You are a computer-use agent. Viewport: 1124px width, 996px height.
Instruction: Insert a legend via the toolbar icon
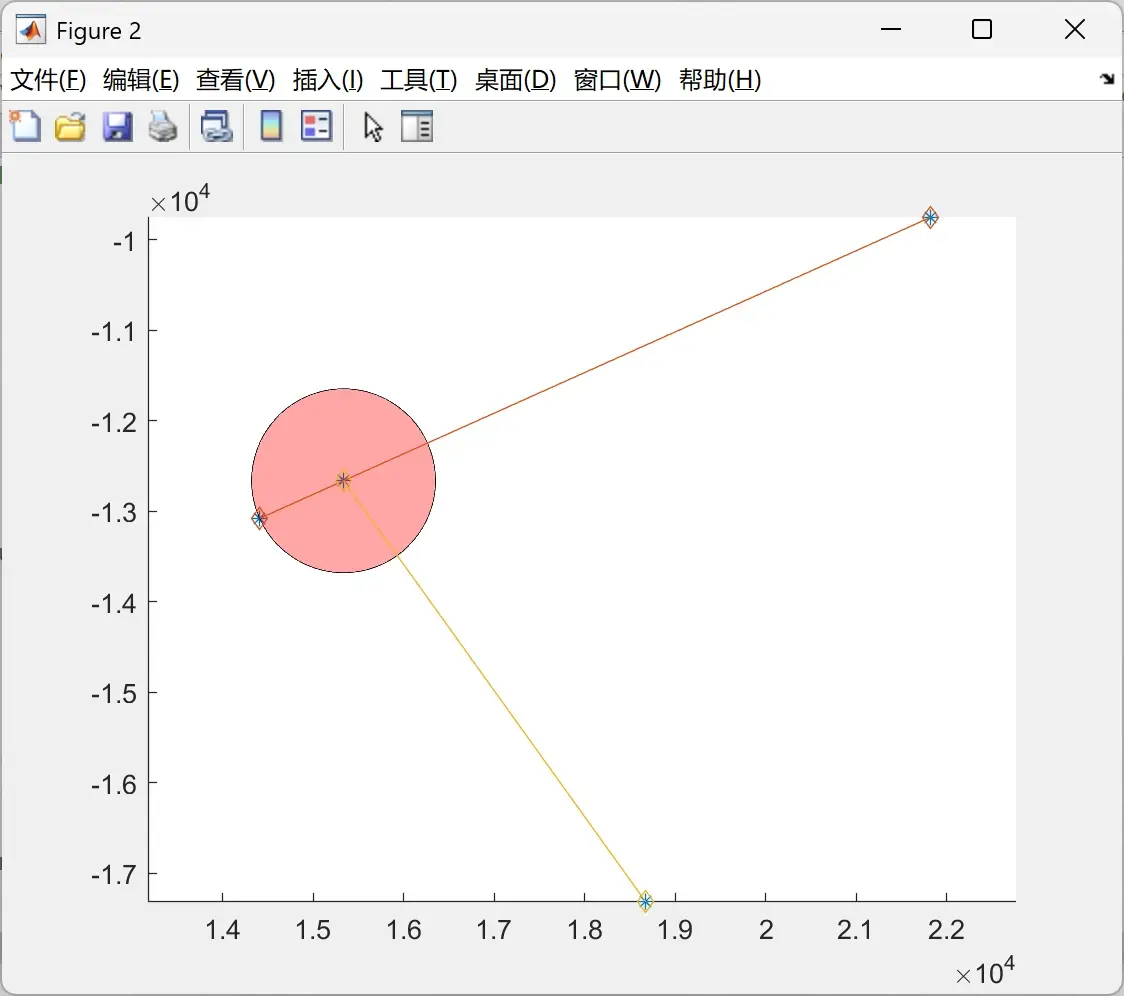tap(316, 126)
